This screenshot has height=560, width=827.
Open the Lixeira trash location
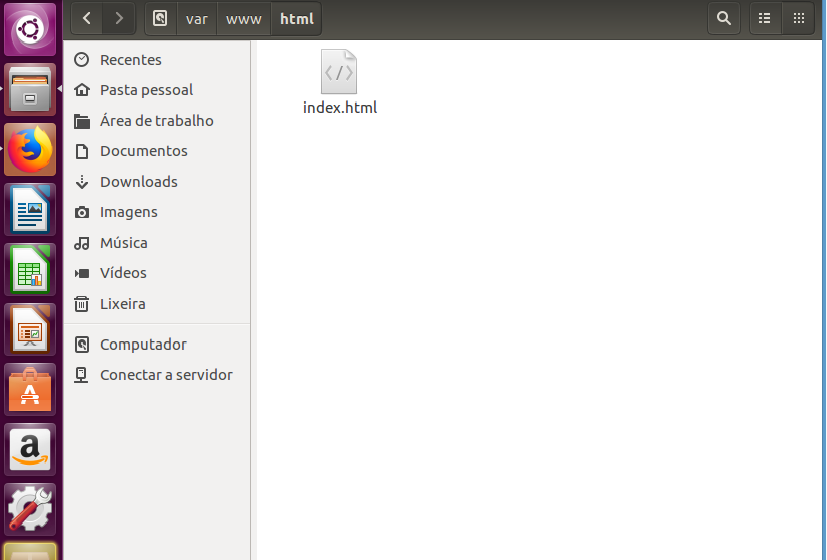122,304
